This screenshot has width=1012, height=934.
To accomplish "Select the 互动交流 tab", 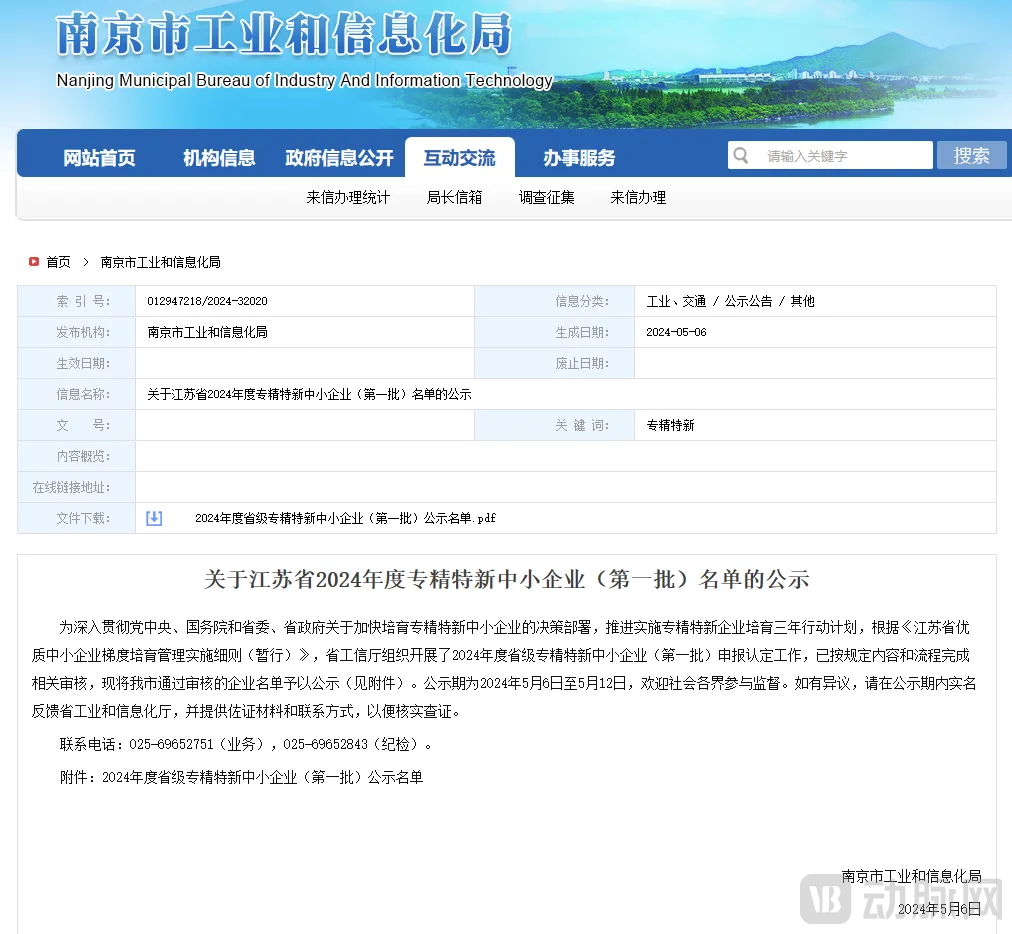I will [x=459, y=158].
